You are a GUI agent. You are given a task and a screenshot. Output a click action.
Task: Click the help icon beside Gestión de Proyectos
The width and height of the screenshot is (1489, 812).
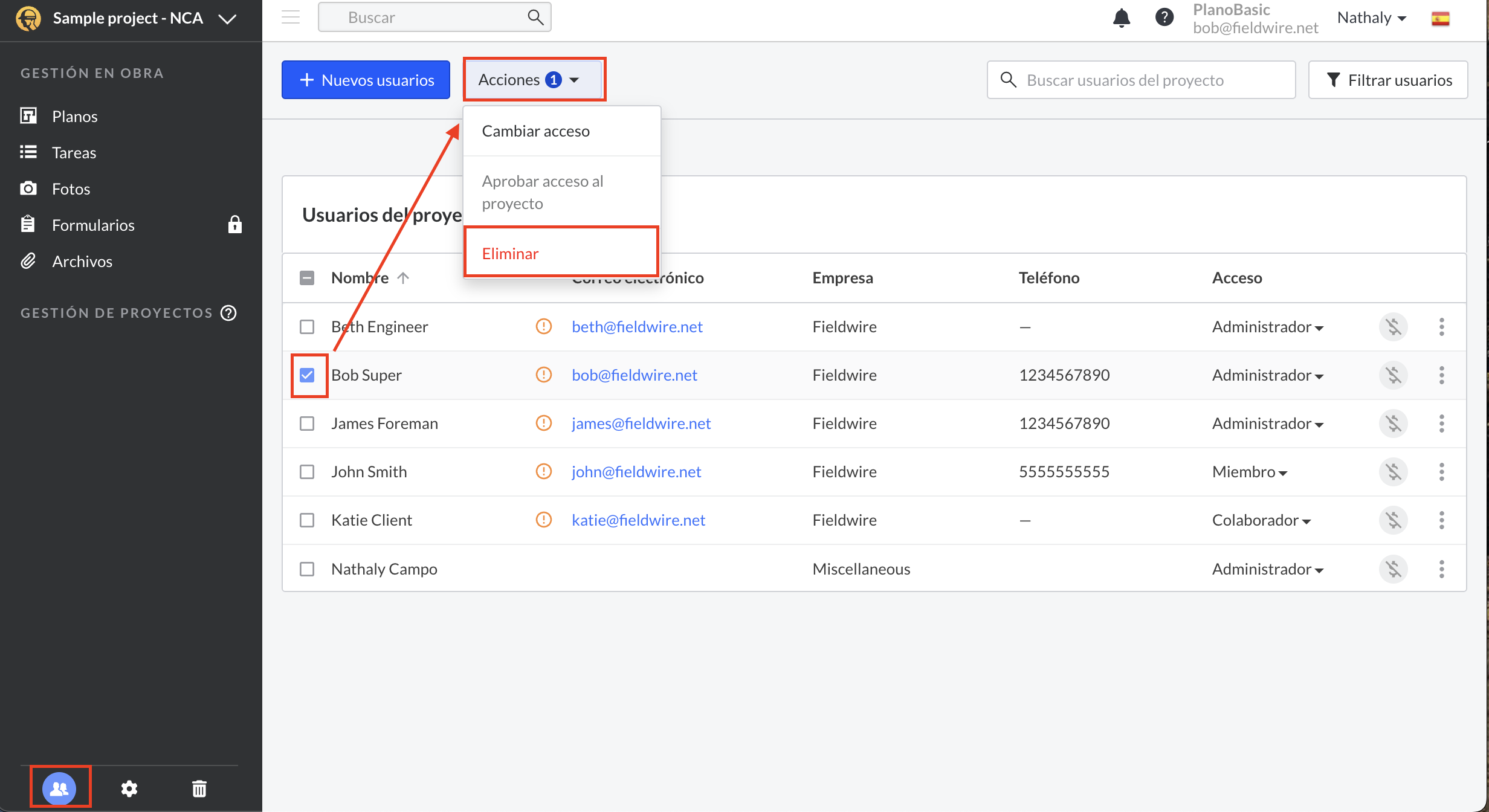point(228,313)
